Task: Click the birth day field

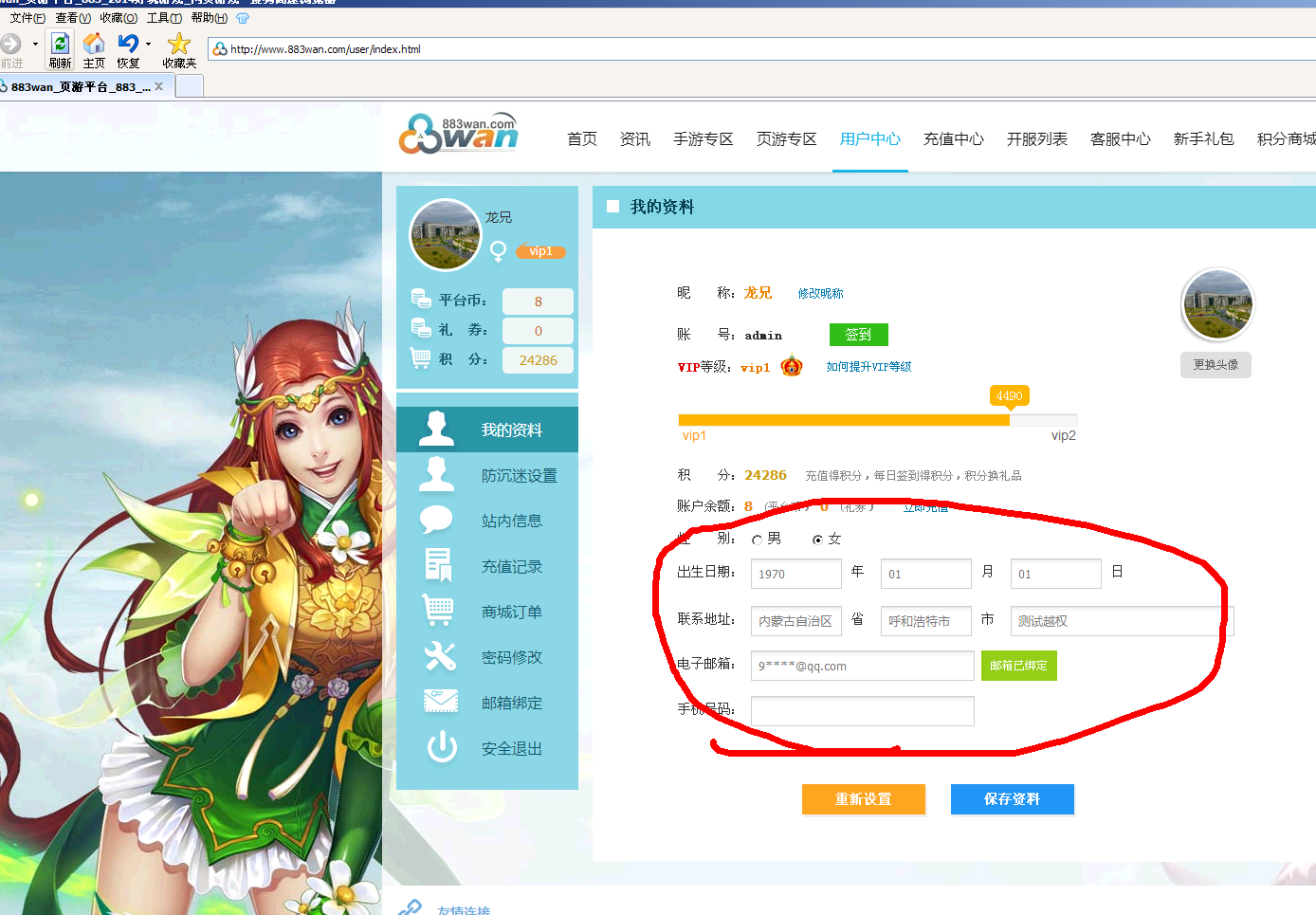Action: click(x=1056, y=574)
